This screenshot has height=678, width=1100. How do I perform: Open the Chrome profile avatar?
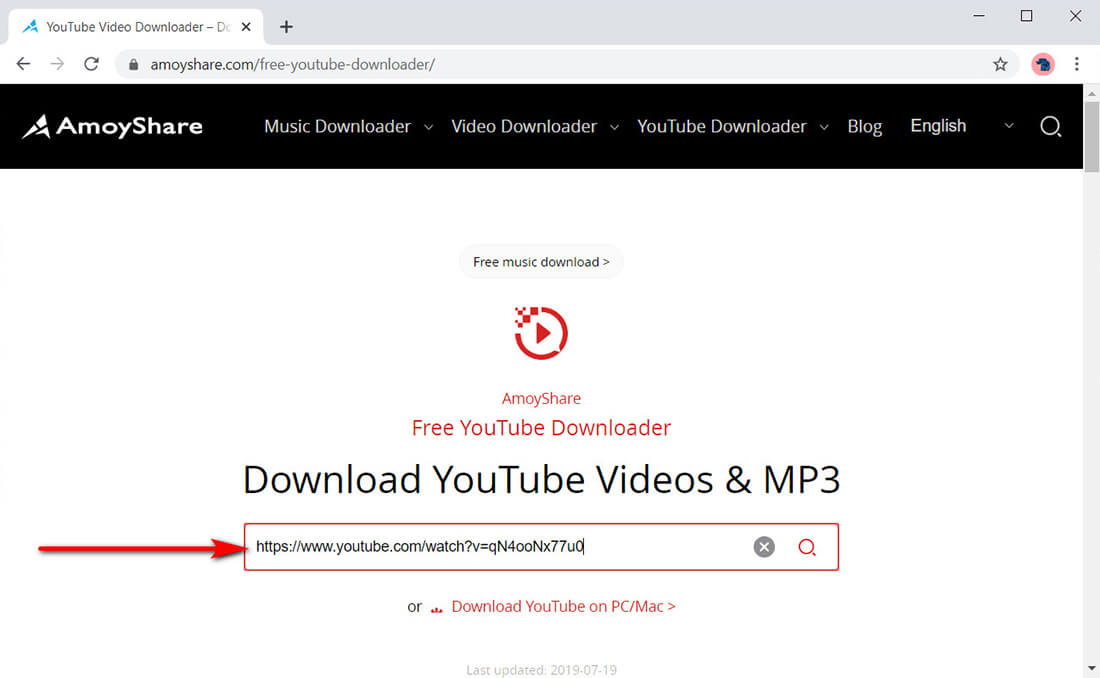coord(1042,65)
